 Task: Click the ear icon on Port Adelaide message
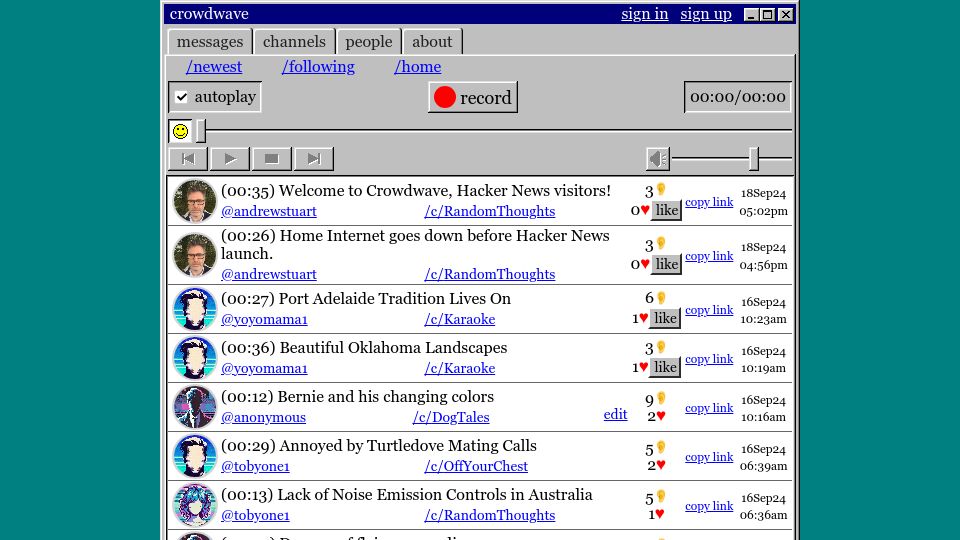(661, 298)
